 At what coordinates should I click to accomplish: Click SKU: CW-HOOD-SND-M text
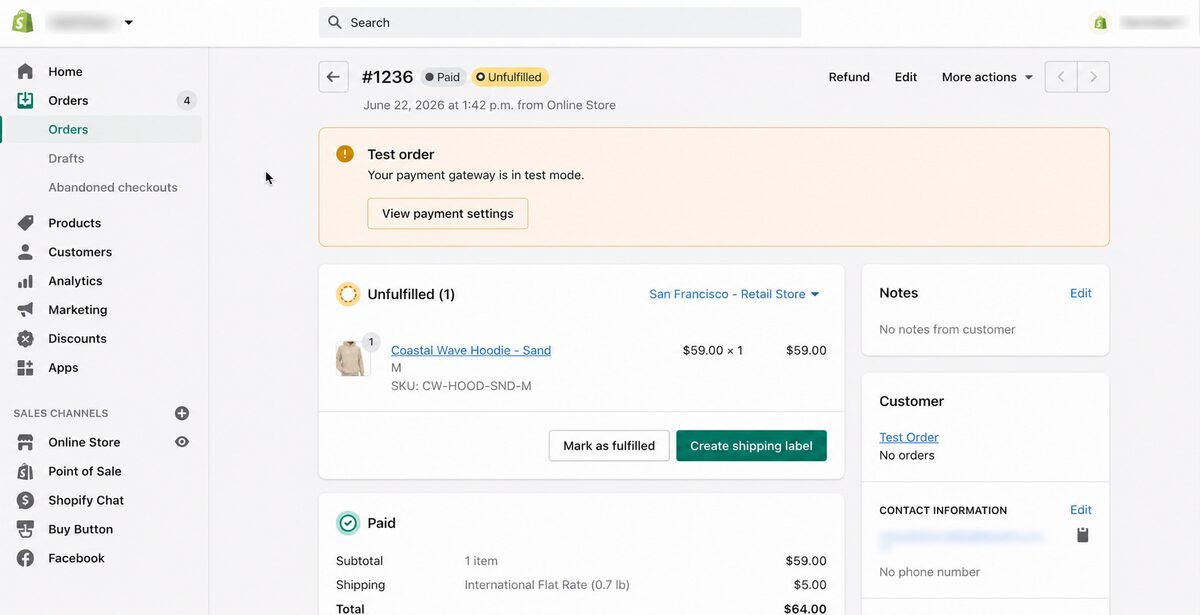[x=461, y=386]
